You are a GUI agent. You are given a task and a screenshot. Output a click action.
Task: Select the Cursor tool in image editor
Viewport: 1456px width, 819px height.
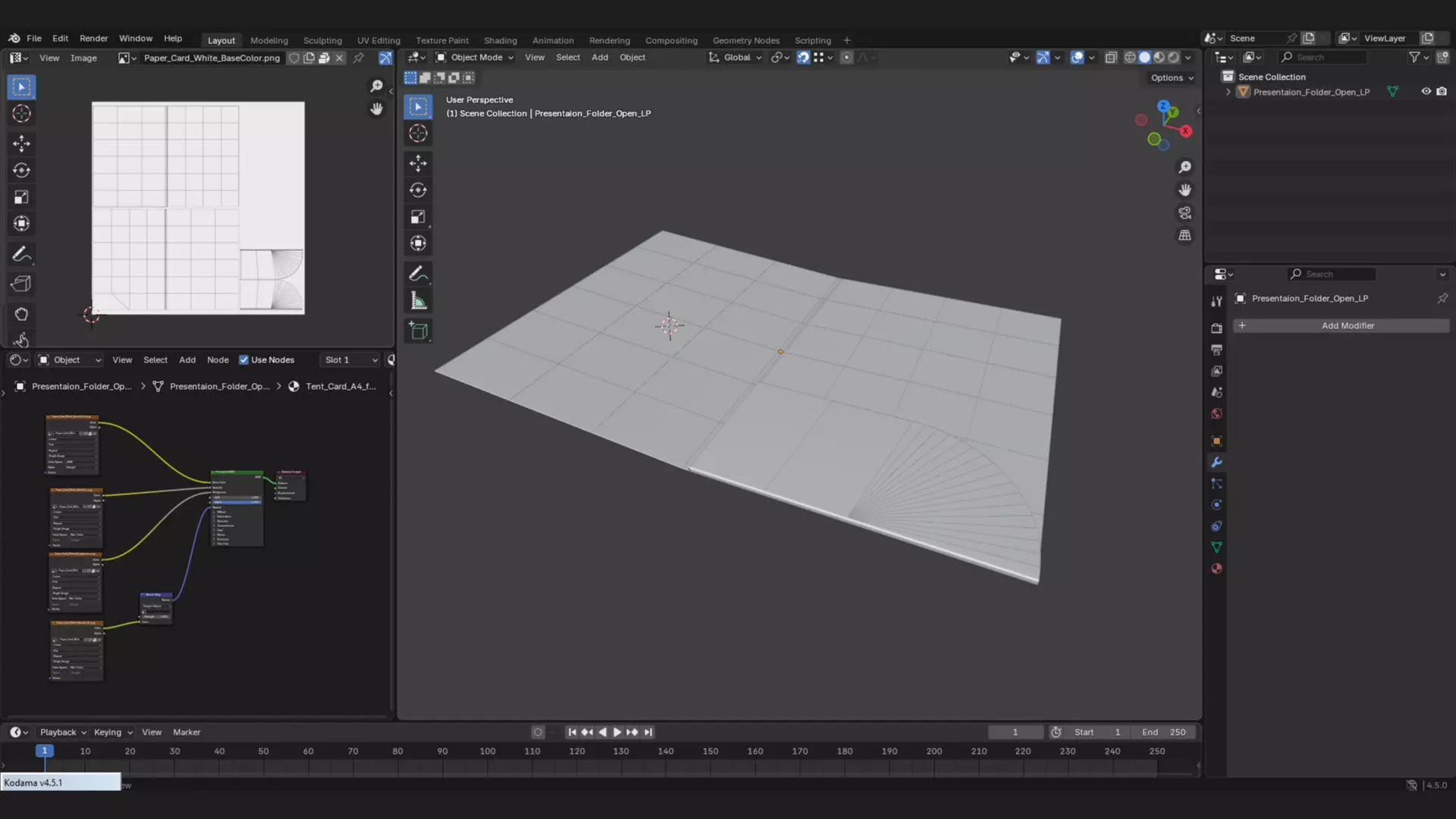(21, 114)
